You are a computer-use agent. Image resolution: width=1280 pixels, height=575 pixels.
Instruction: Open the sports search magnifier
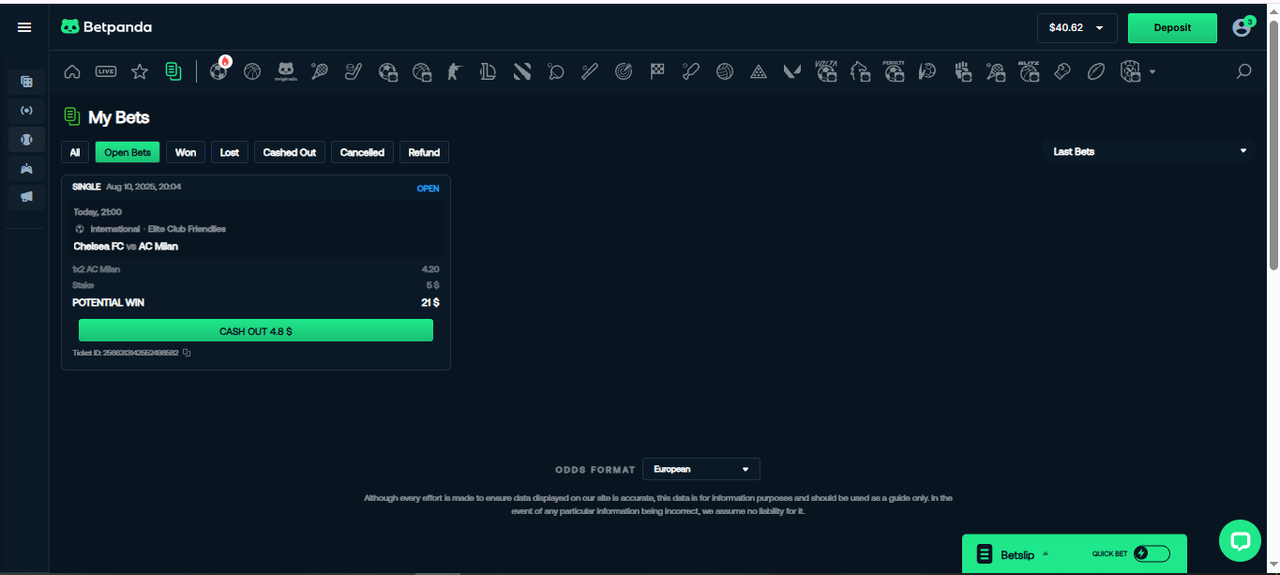[1244, 72]
